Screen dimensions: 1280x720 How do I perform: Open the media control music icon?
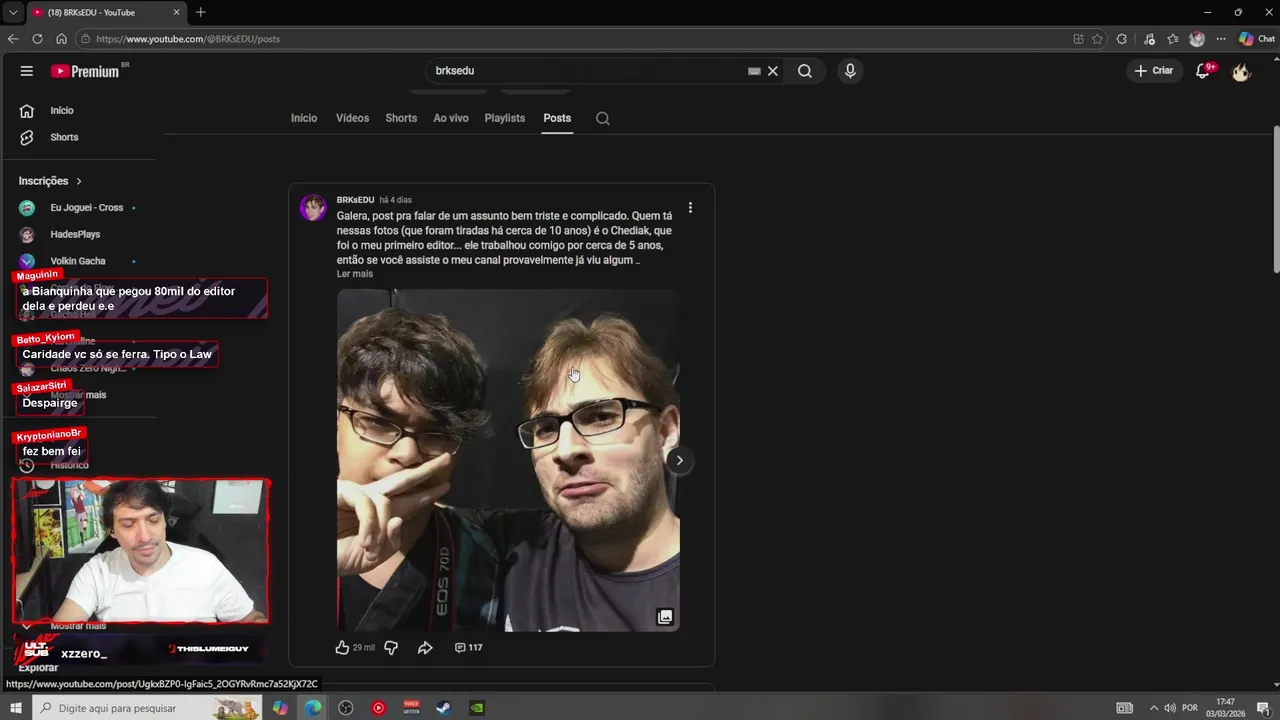1149,39
